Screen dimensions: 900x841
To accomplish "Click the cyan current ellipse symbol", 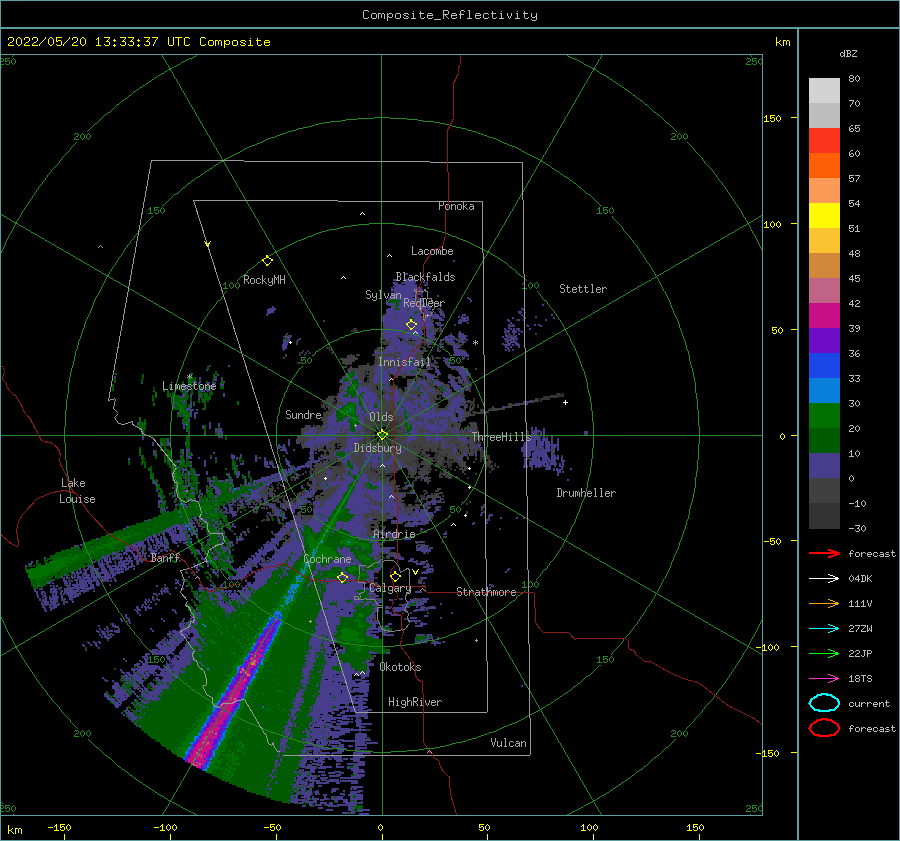I will (824, 703).
